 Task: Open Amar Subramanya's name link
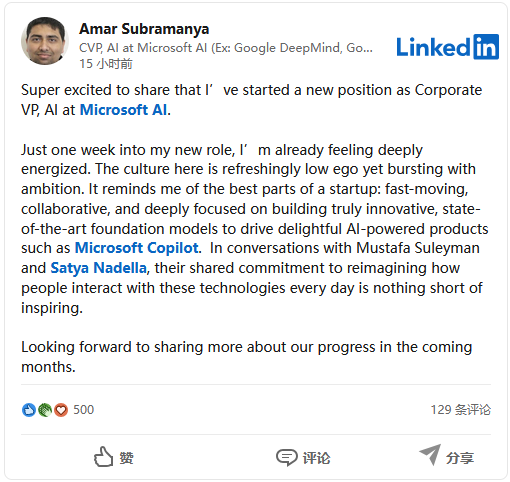tap(144, 29)
